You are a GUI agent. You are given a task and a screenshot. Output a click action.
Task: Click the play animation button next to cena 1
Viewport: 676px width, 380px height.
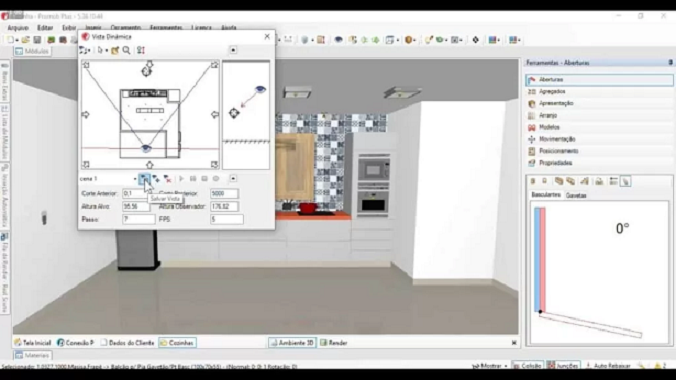click(x=182, y=179)
